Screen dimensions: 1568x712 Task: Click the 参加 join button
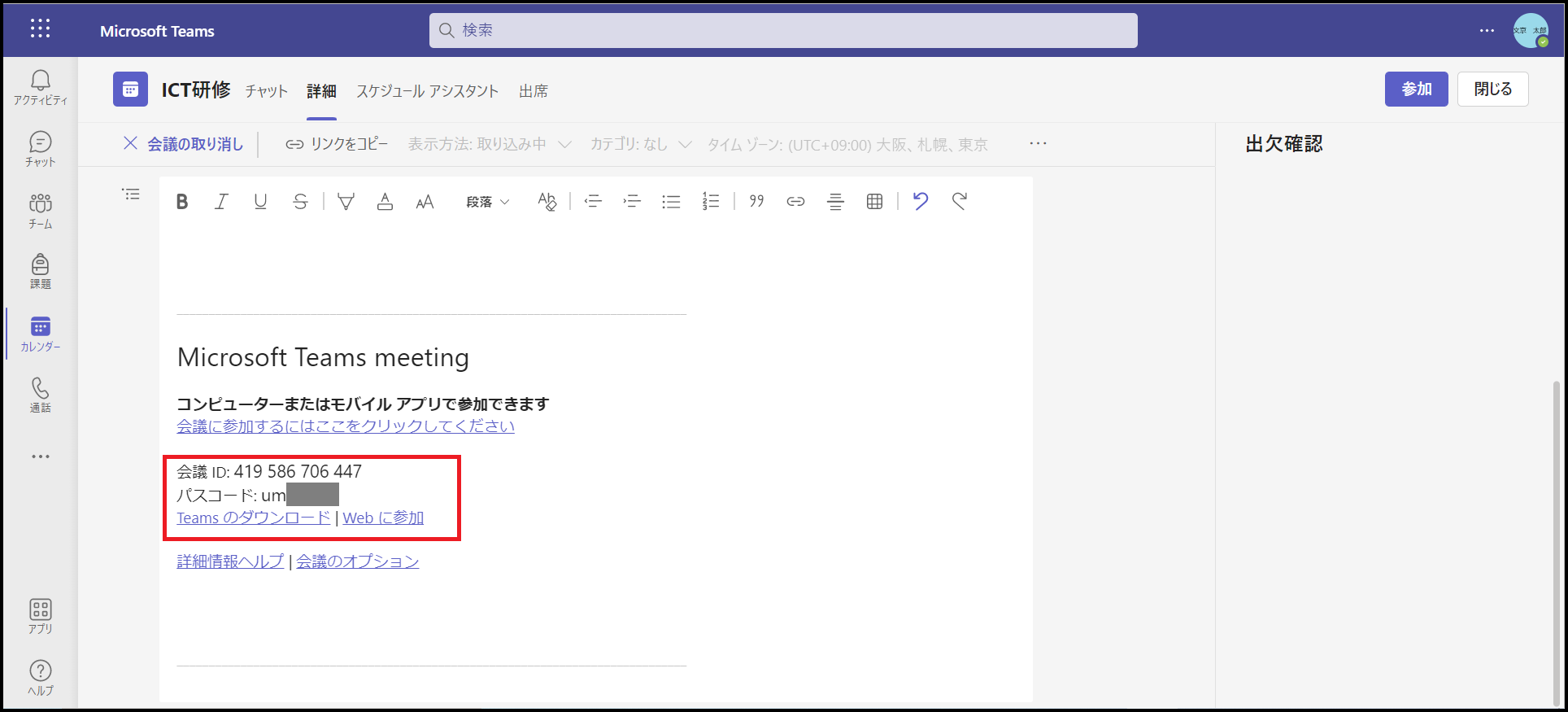click(1417, 89)
